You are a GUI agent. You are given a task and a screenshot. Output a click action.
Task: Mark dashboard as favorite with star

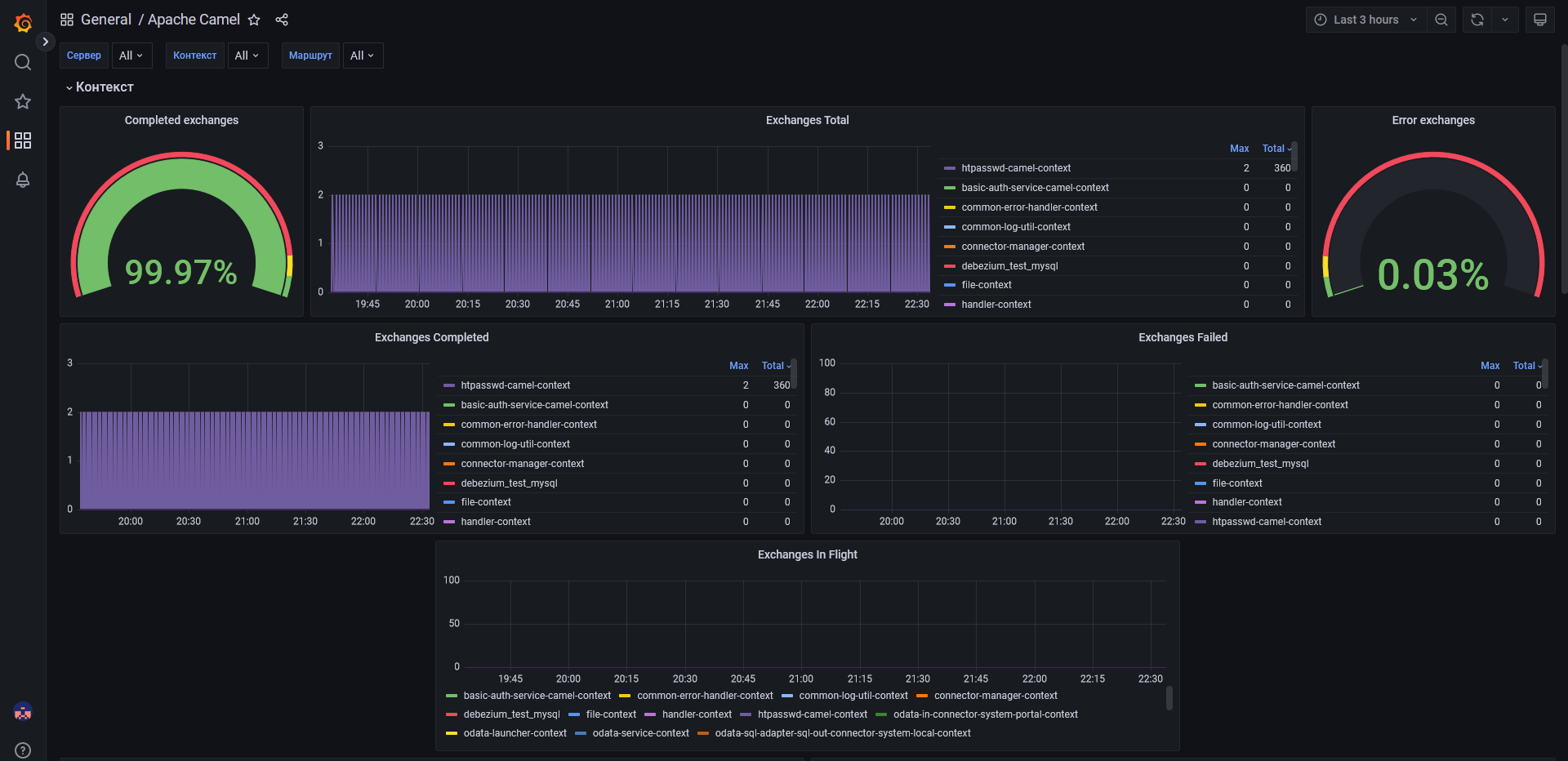[x=254, y=20]
